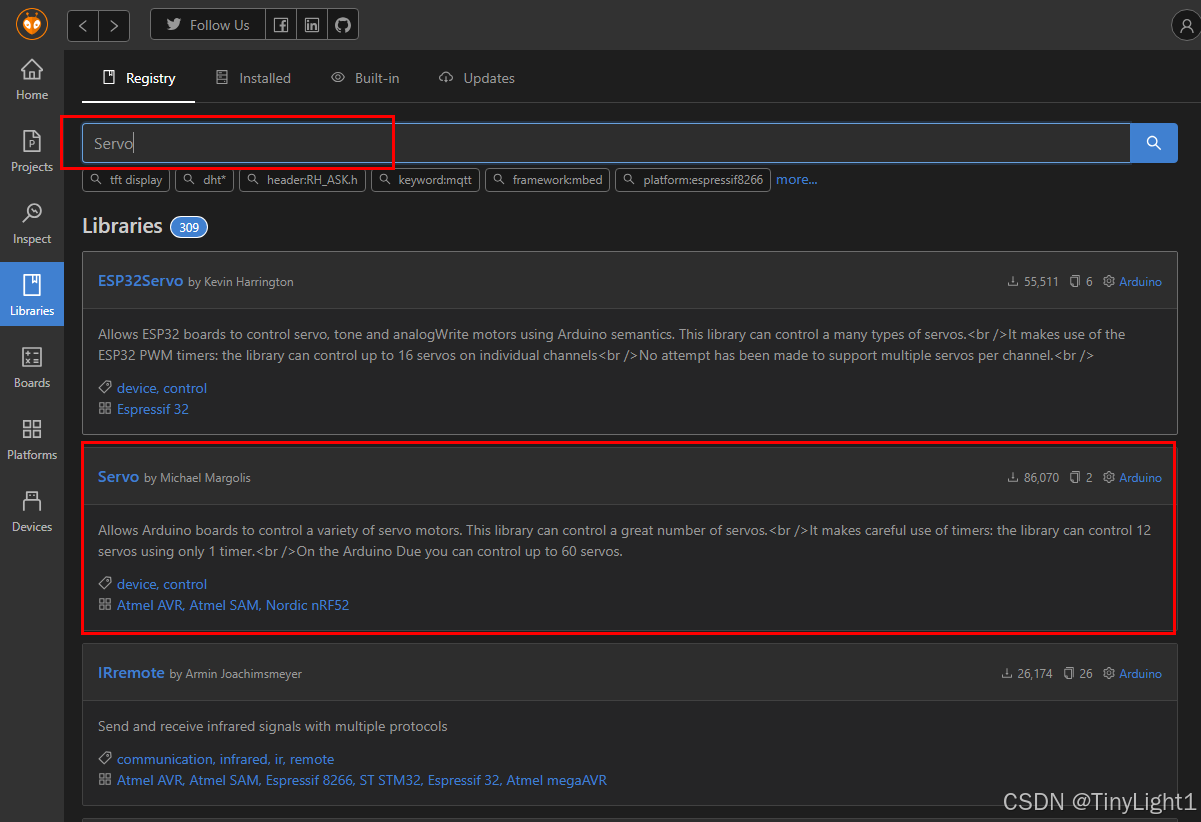Open the LinkedIn icon link

click(312, 25)
